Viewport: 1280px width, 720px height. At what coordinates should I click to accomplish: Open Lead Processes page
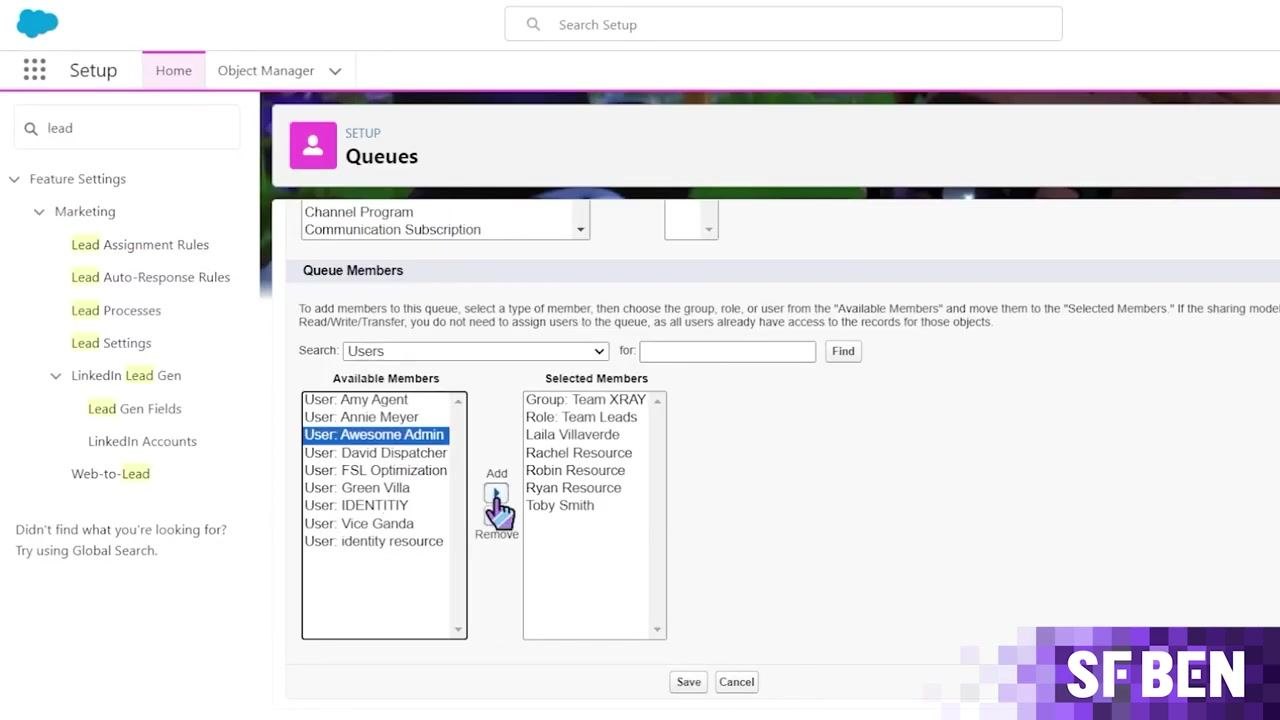(x=116, y=310)
